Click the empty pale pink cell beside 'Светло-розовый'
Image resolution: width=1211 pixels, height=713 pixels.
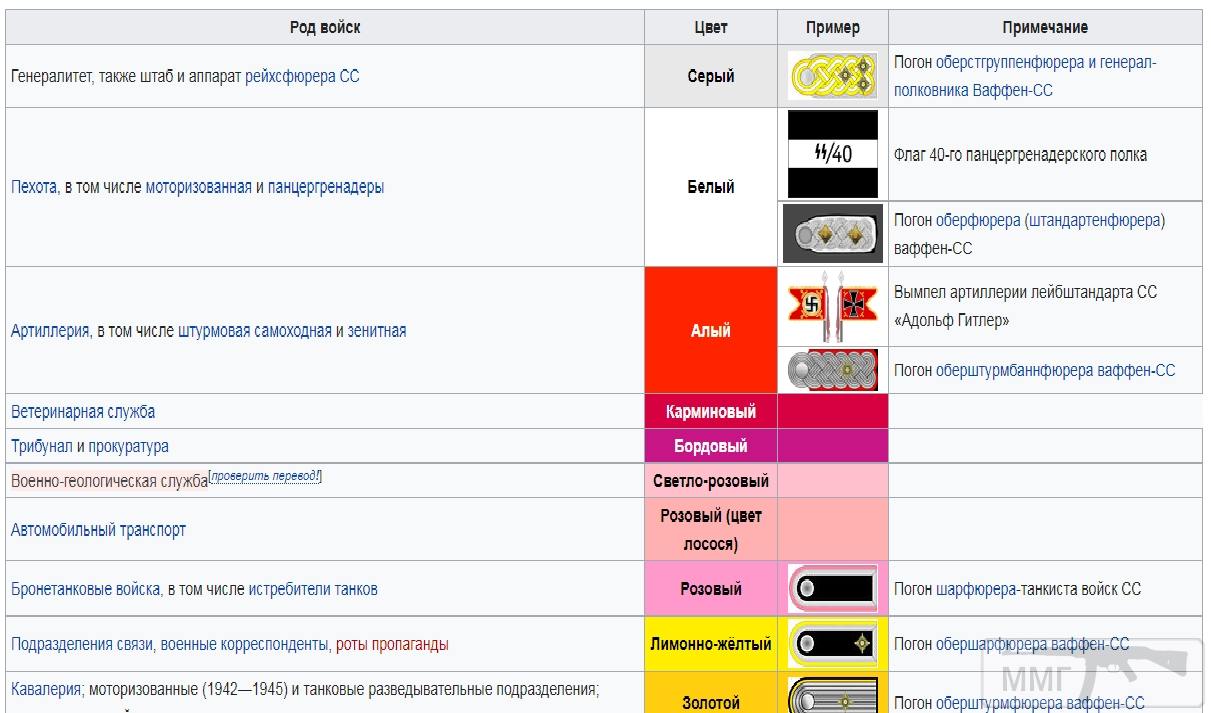pos(832,481)
